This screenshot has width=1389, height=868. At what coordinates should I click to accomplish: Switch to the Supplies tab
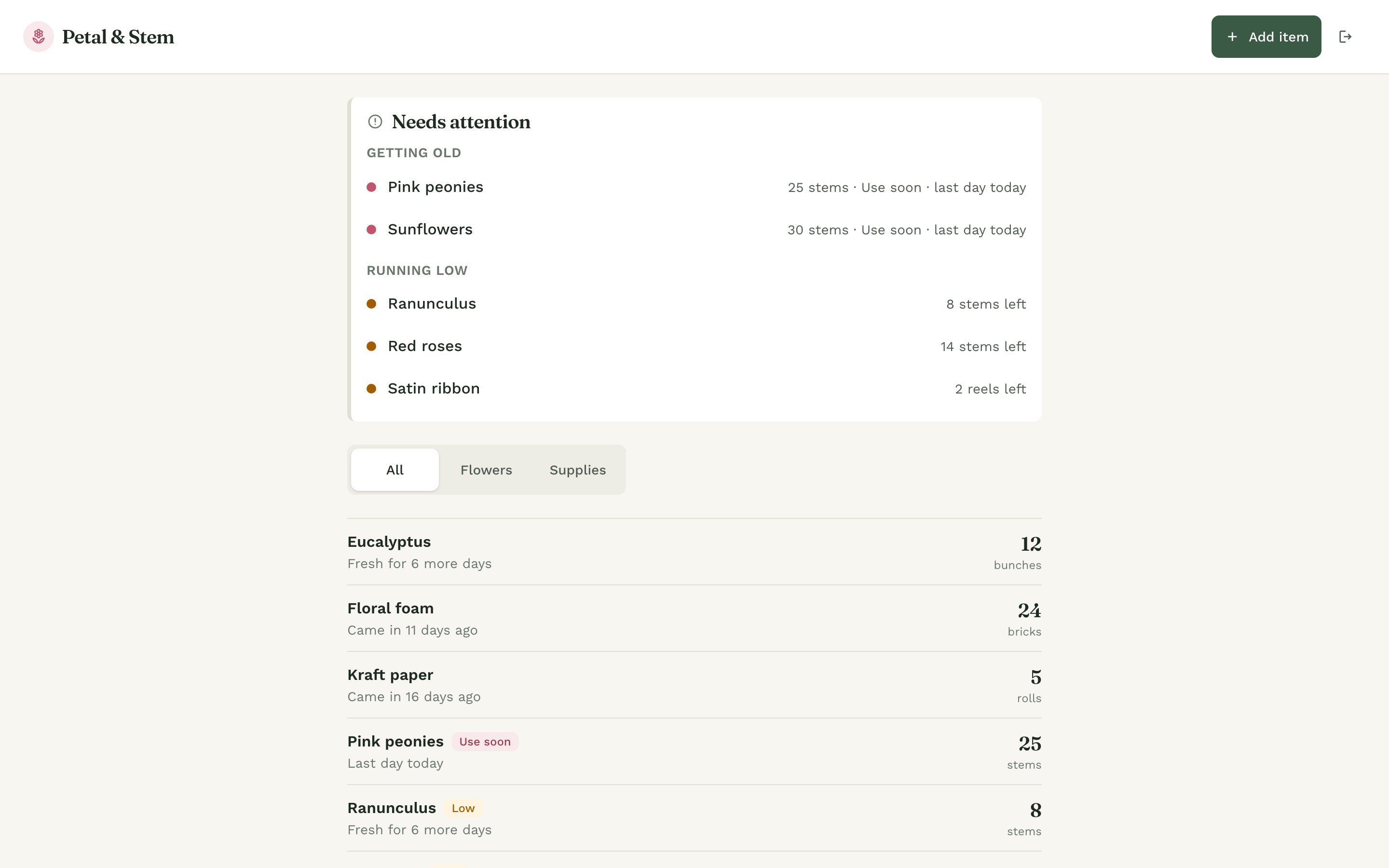click(577, 470)
